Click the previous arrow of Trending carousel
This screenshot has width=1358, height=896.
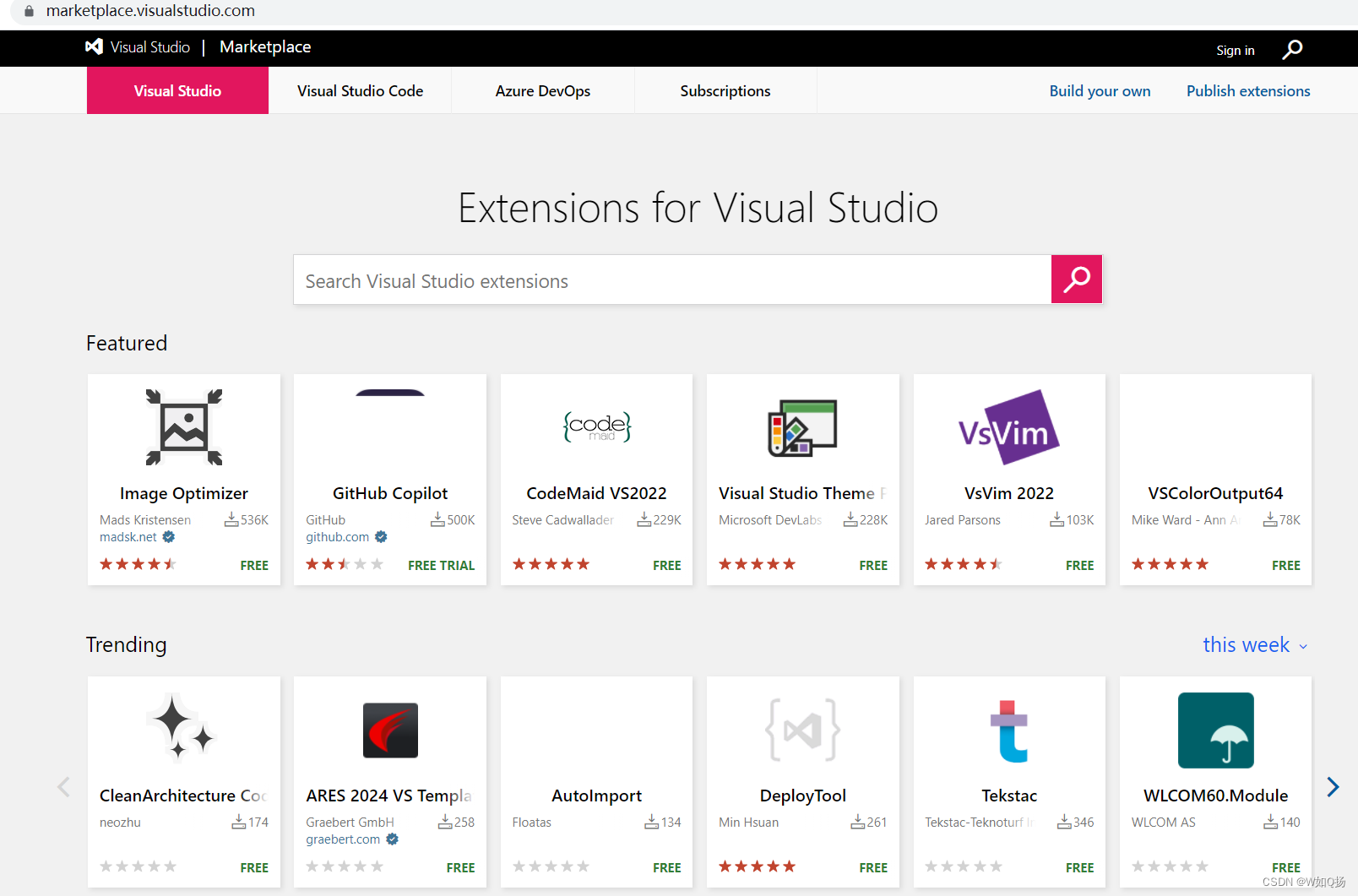pos(63,787)
